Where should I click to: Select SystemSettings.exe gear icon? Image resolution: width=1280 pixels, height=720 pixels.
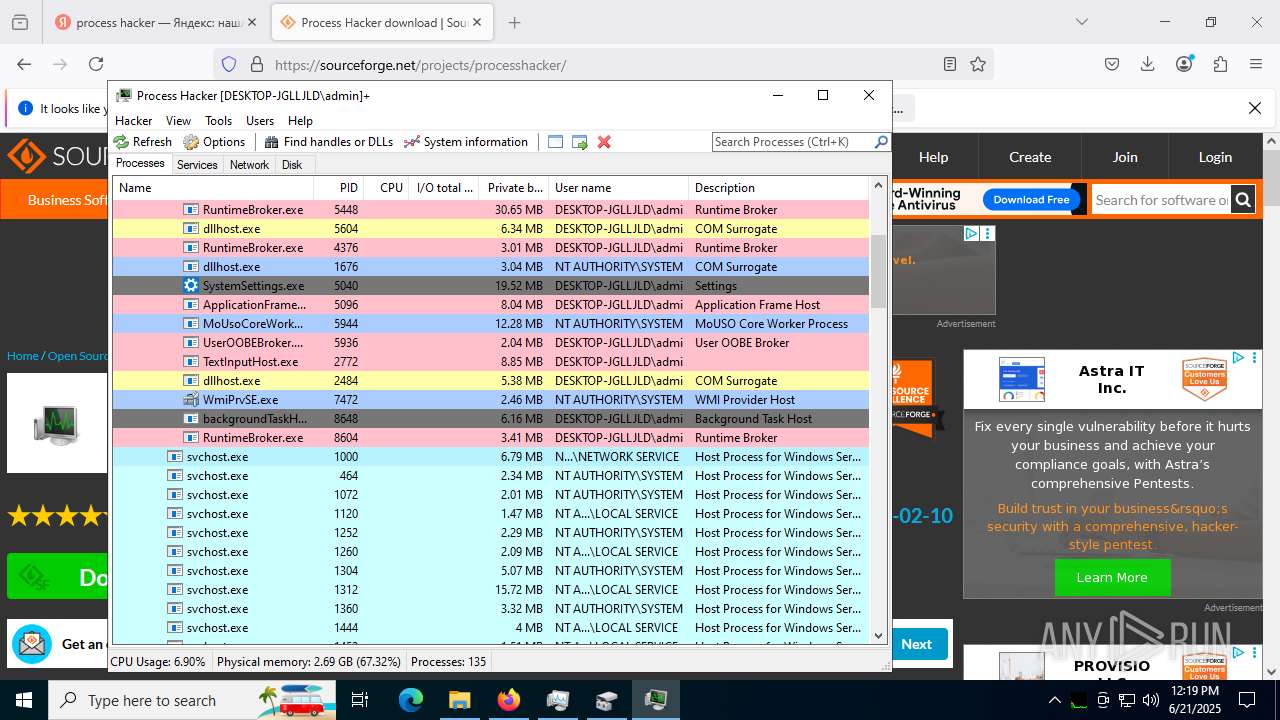191,286
